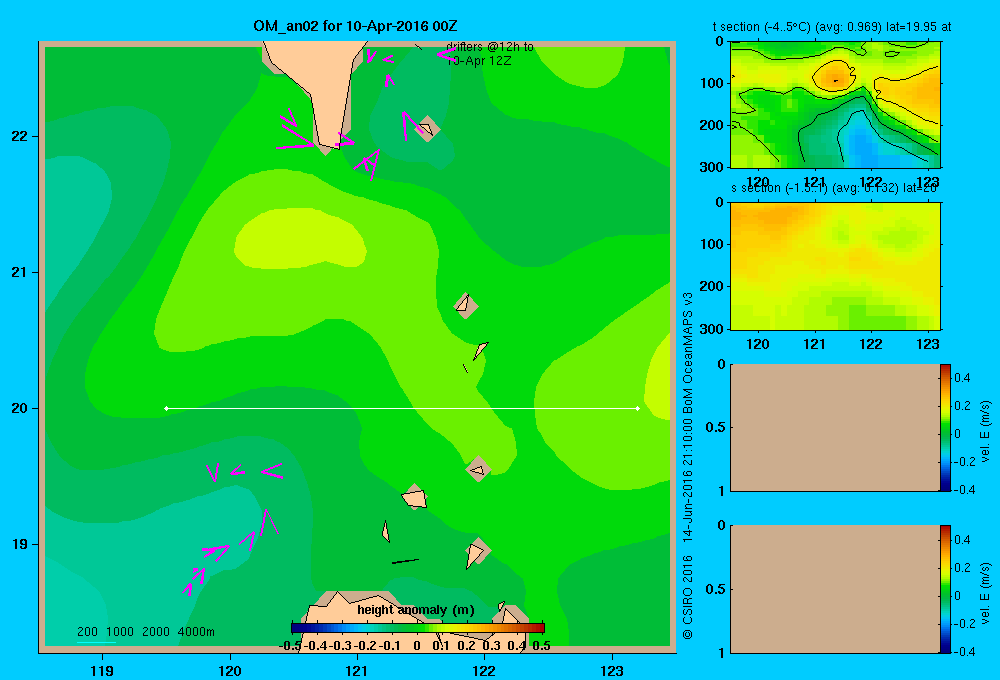Click latitude label 22 on main map axis
The height and width of the screenshot is (680, 1000).
tap(19, 137)
